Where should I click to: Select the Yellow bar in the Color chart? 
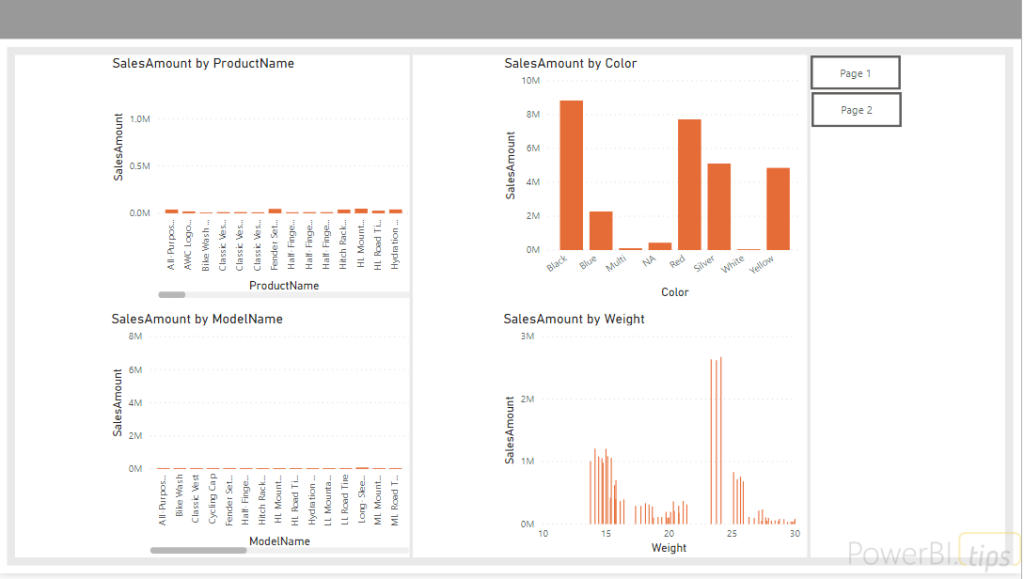778,208
